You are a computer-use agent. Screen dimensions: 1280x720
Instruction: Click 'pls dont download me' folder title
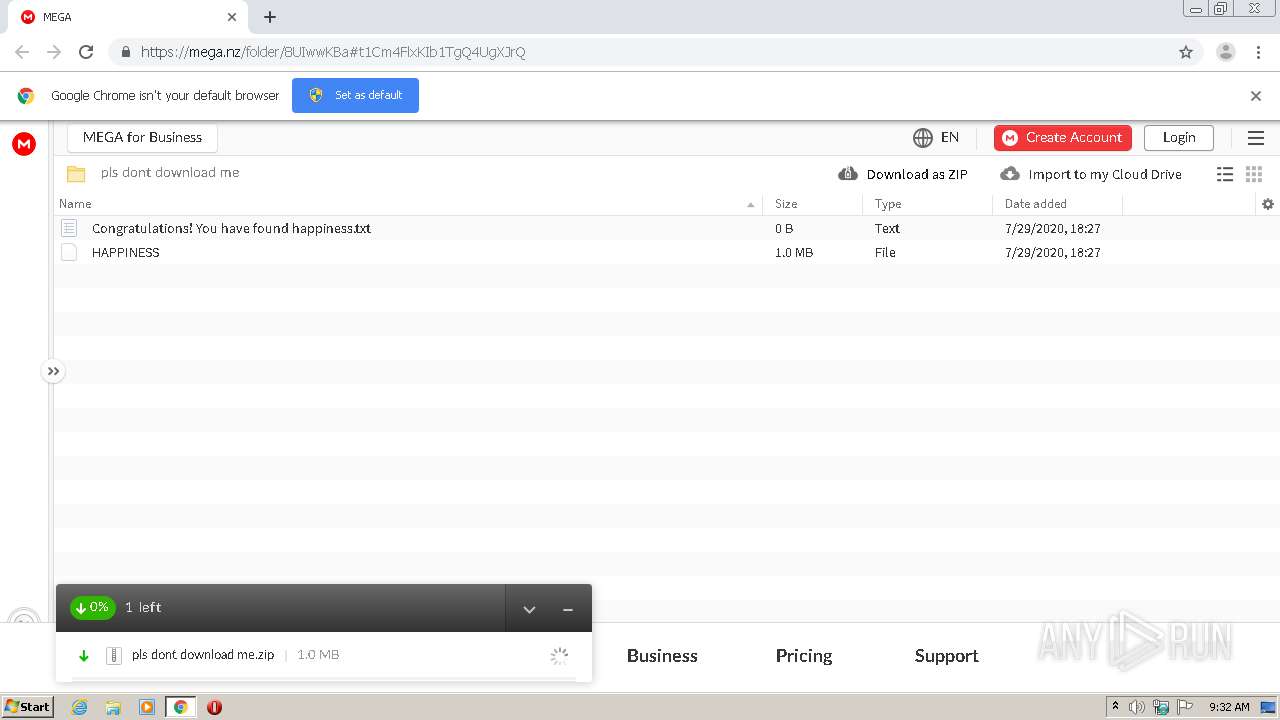[x=170, y=172]
